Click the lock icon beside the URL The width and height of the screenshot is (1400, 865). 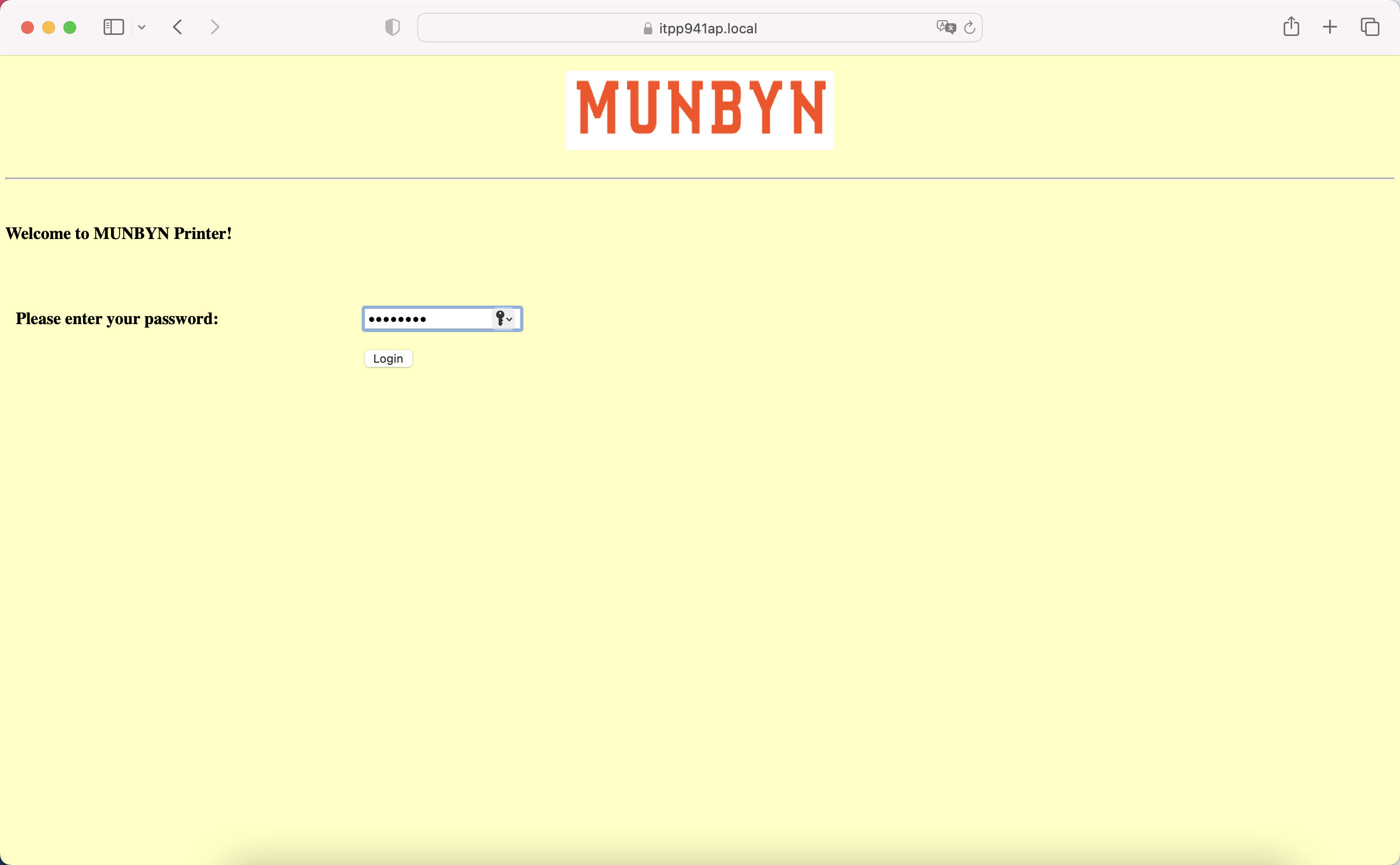pos(647,29)
